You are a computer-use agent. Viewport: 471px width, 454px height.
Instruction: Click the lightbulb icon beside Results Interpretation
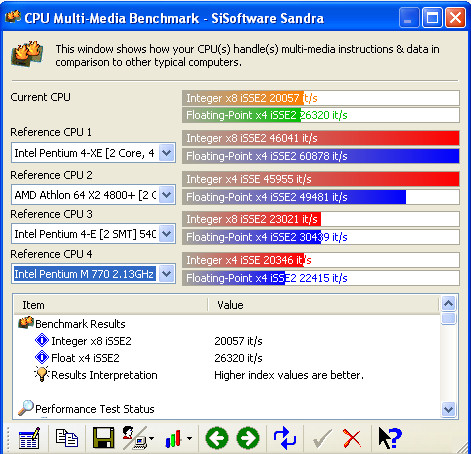[x=42, y=375]
